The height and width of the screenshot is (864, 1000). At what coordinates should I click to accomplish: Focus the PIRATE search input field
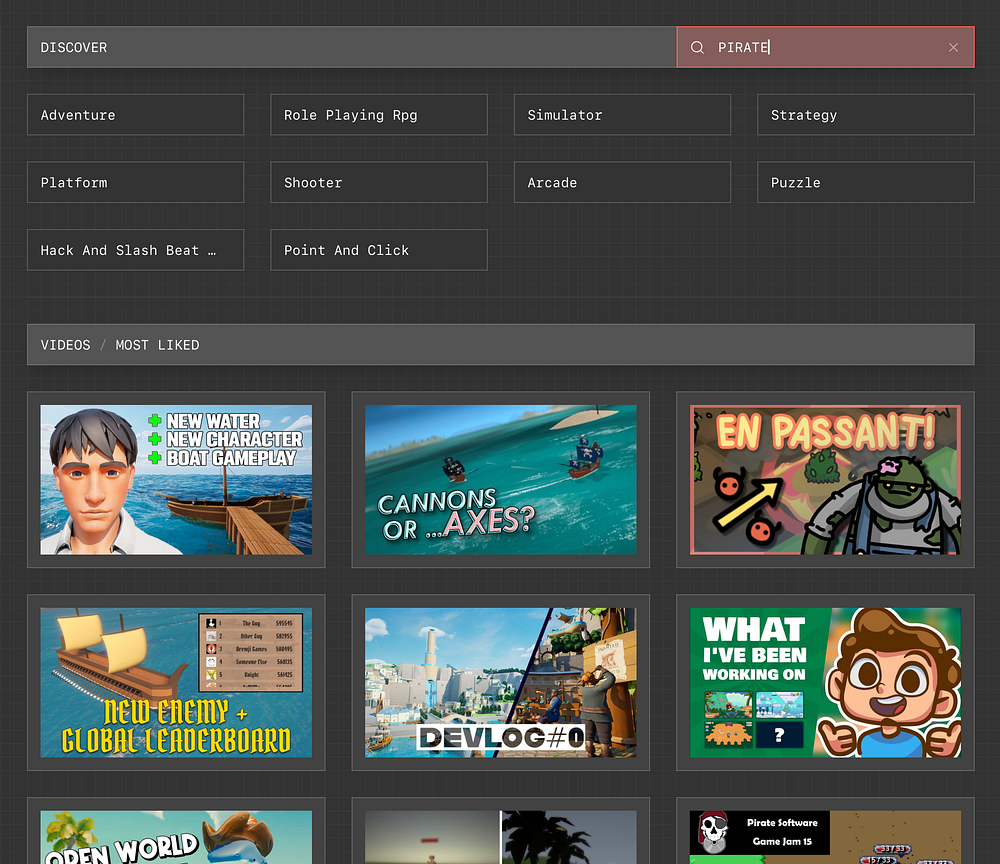click(x=825, y=47)
